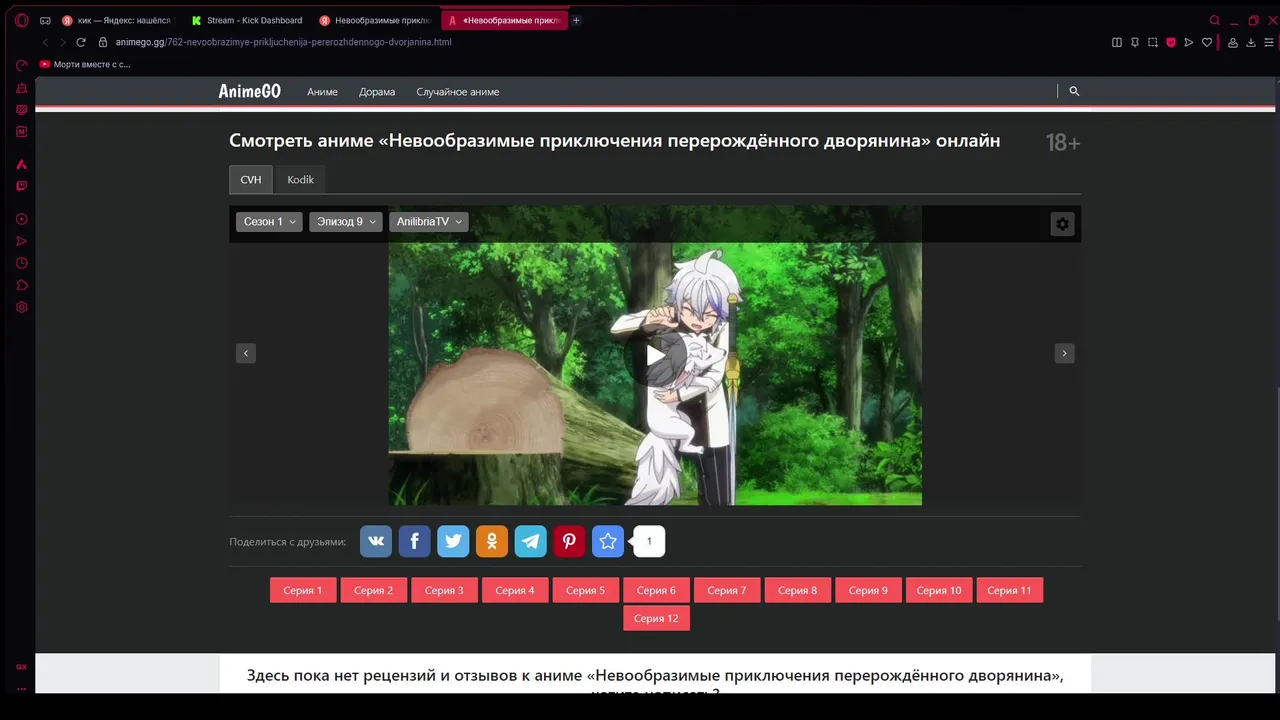Click the site lock icon in address bar
The height and width of the screenshot is (720, 1280).
pos(103,42)
